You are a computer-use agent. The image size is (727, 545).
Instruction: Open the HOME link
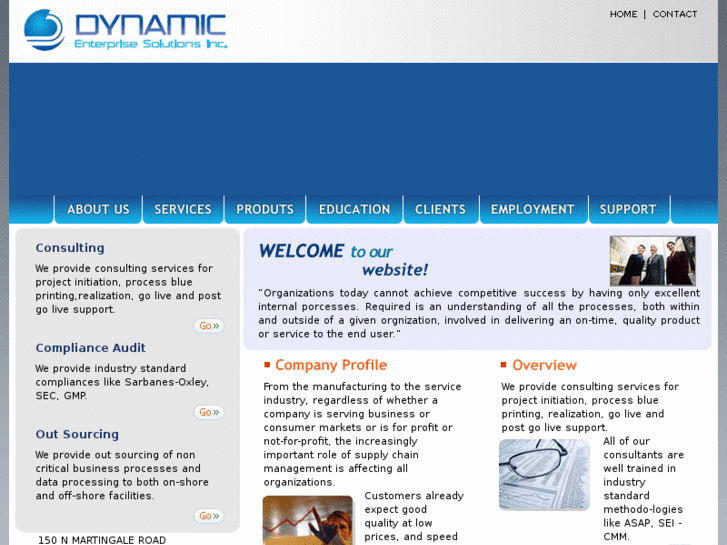[x=623, y=14]
